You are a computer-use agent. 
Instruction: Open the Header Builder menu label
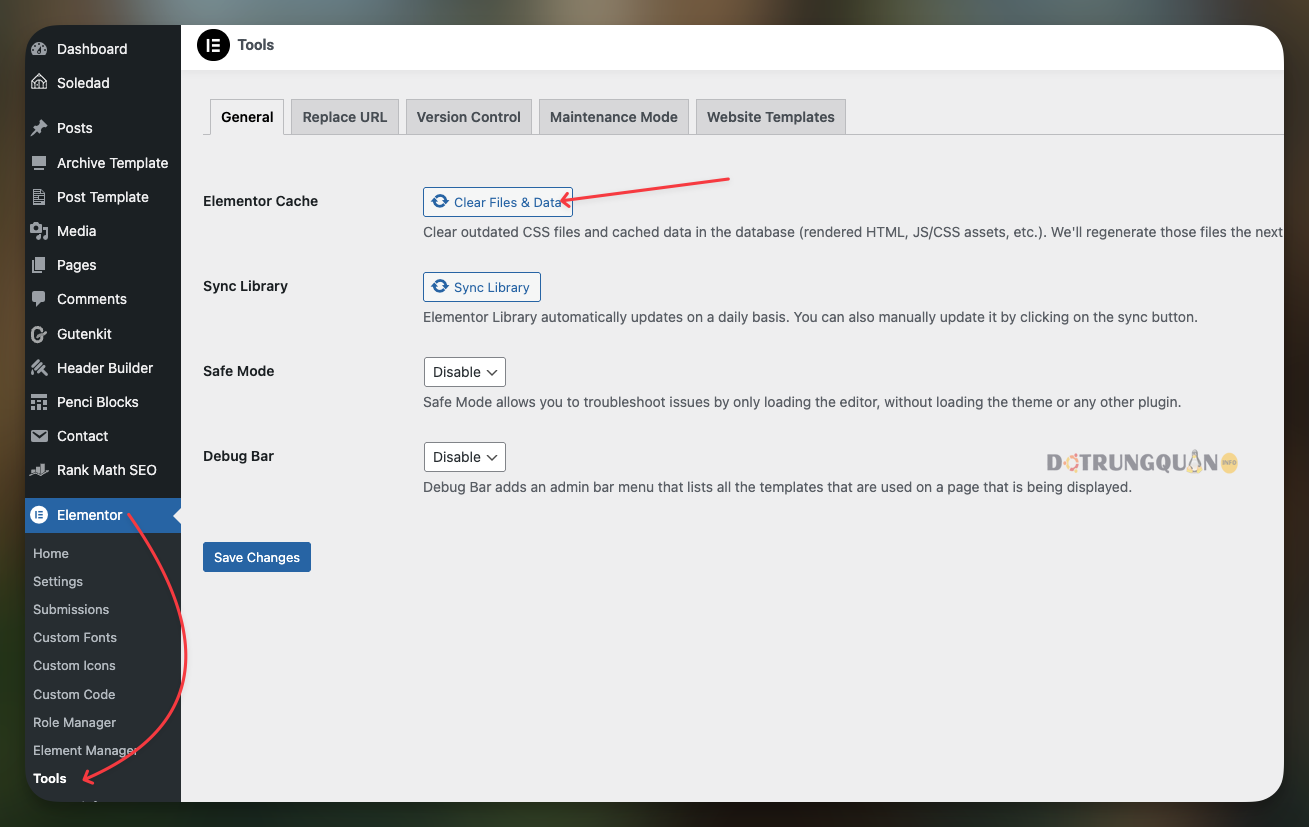point(105,368)
